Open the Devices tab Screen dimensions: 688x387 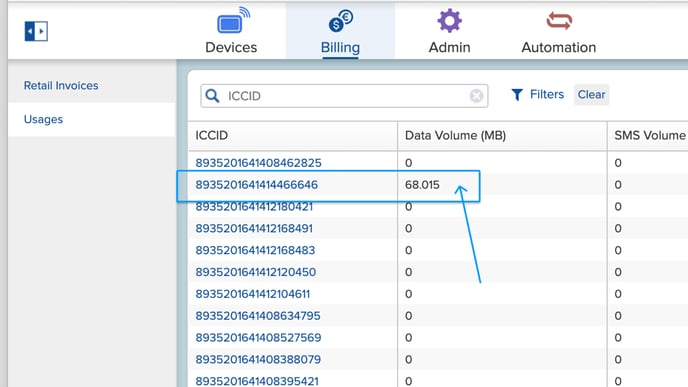[231, 31]
